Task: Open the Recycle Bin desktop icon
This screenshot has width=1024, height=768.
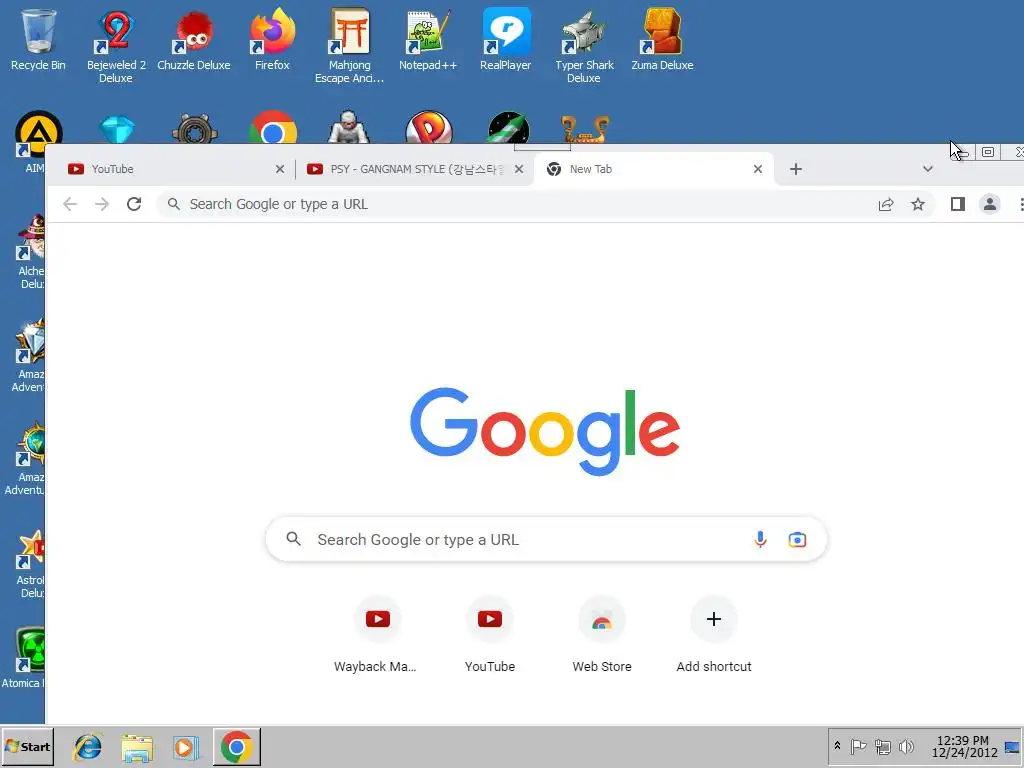Action: tap(38, 39)
